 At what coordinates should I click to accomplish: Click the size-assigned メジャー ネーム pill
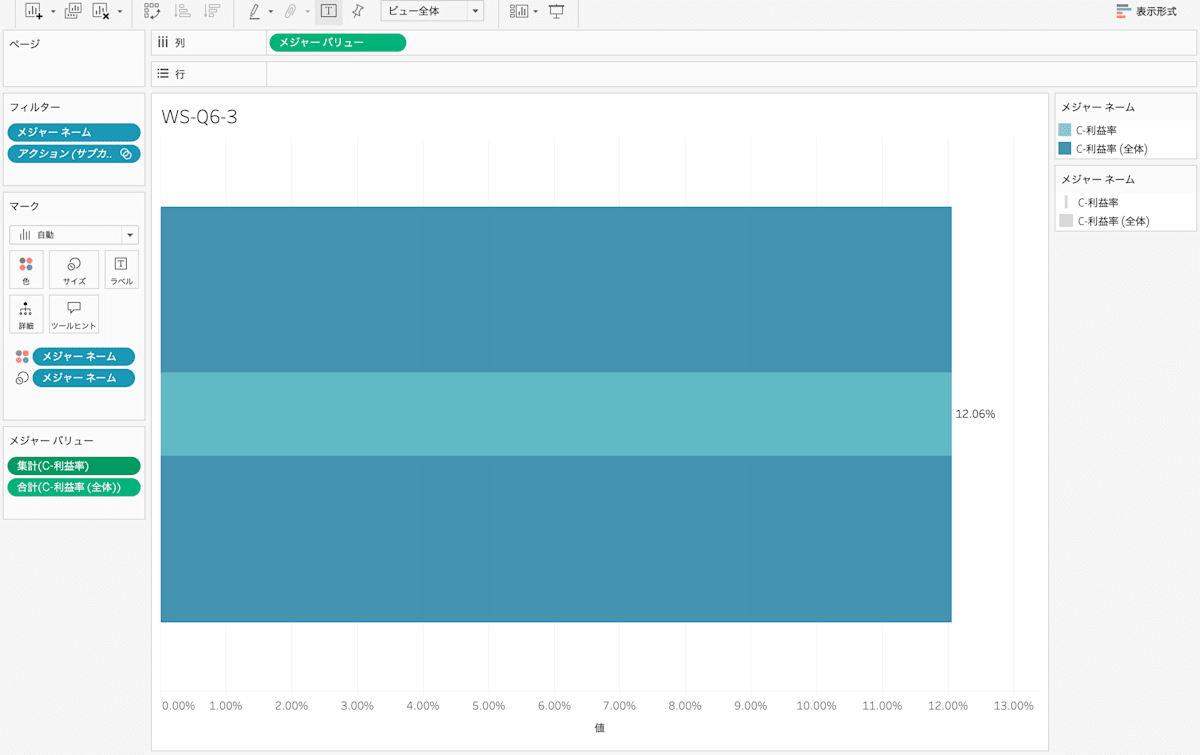(x=83, y=378)
